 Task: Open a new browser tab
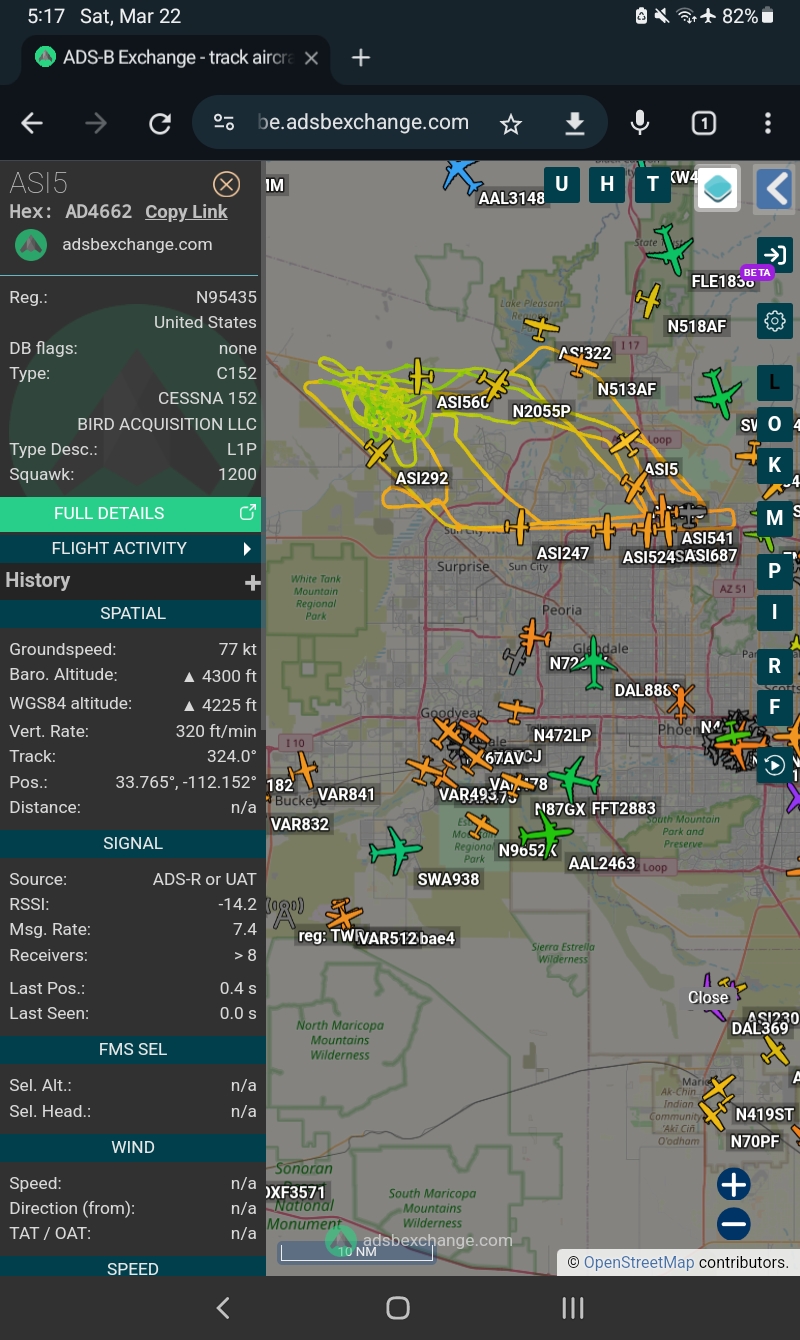[x=361, y=58]
